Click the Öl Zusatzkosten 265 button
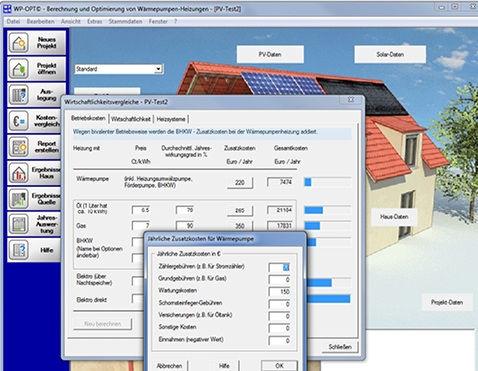478x371 pixels. tap(240, 210)
